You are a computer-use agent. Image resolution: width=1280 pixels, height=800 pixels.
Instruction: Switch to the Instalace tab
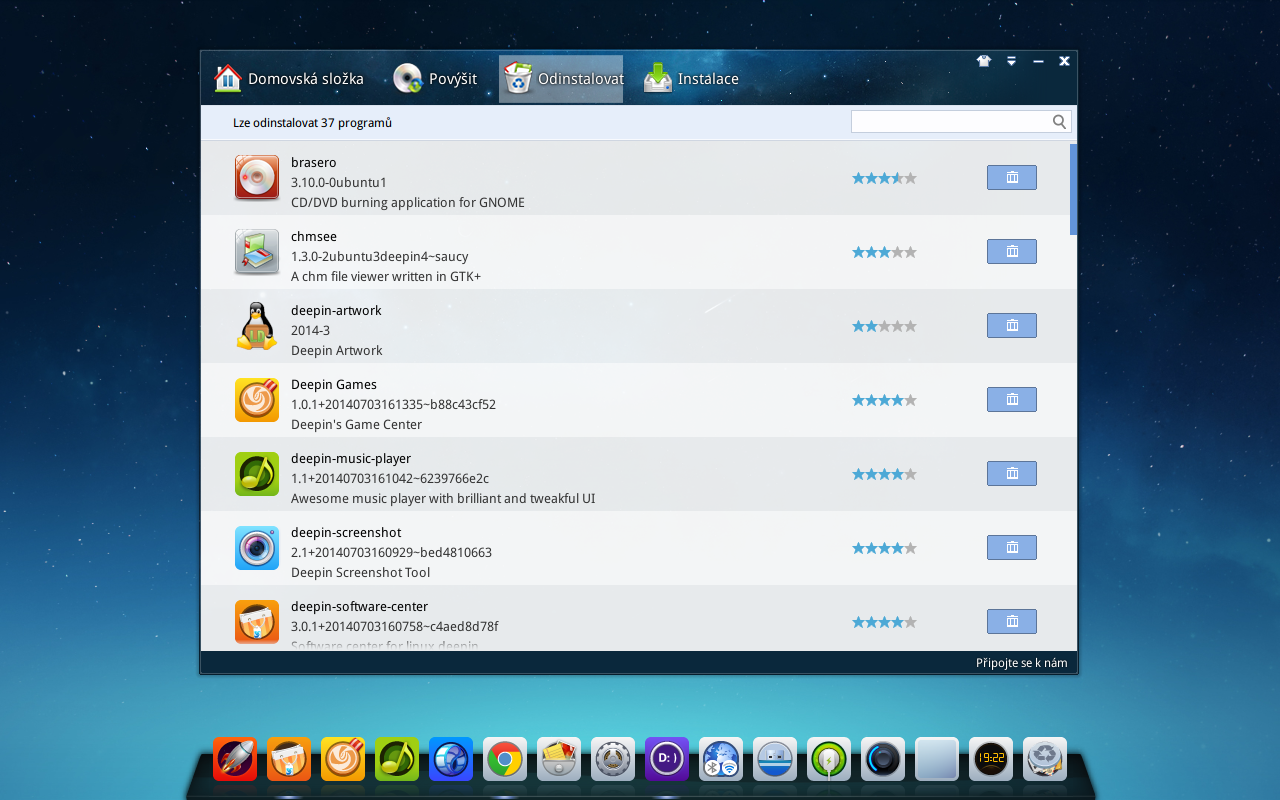tap(700, 77)
